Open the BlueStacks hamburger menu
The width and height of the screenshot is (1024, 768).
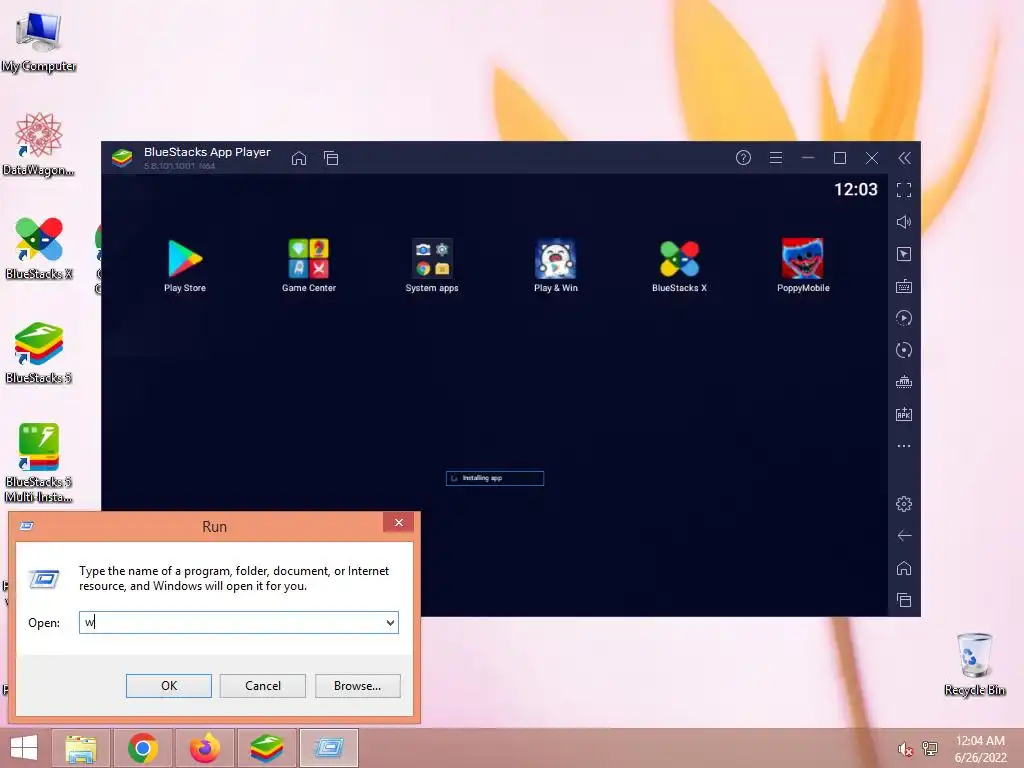pos(776,157)
